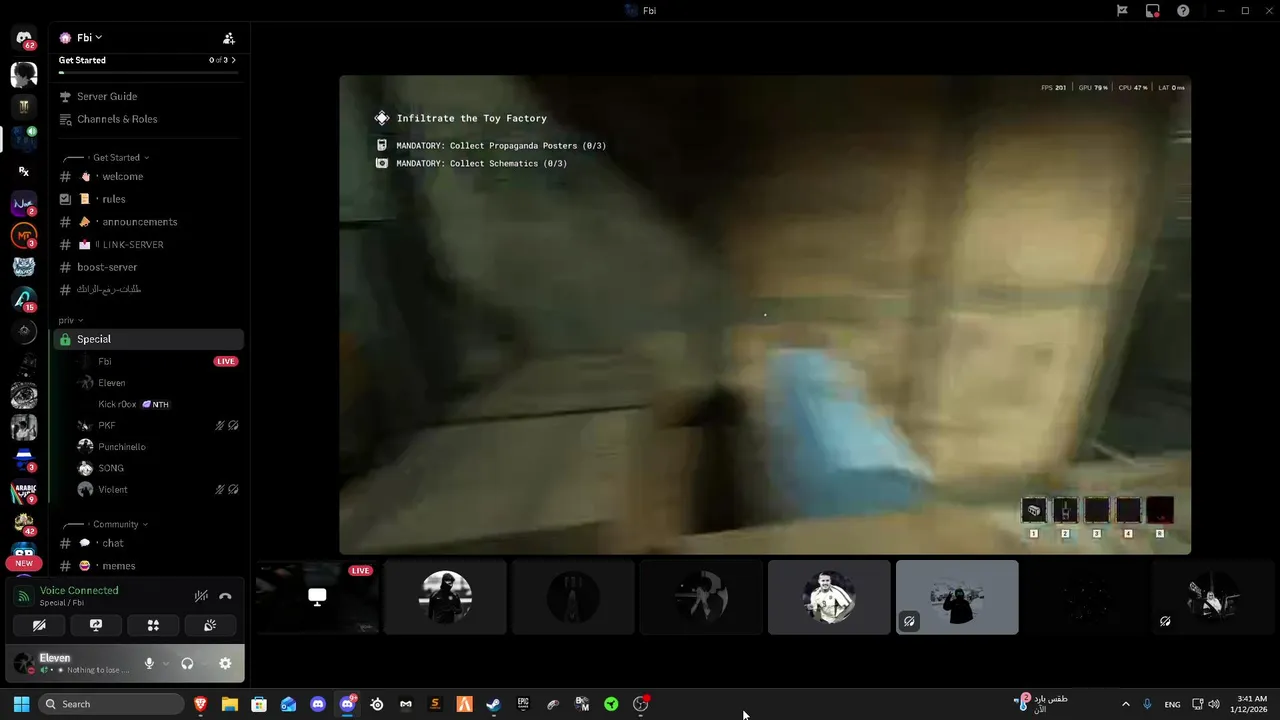Open the activities launcher button
This screenshot has width=1280, height=720.
[x=153, y=625]
